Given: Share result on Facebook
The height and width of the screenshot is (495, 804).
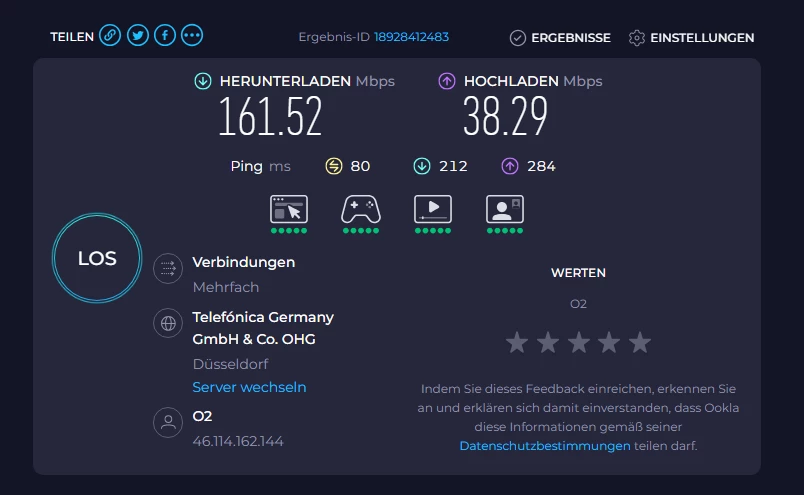Looking at the screenshot, I should (x=165, y=36).
